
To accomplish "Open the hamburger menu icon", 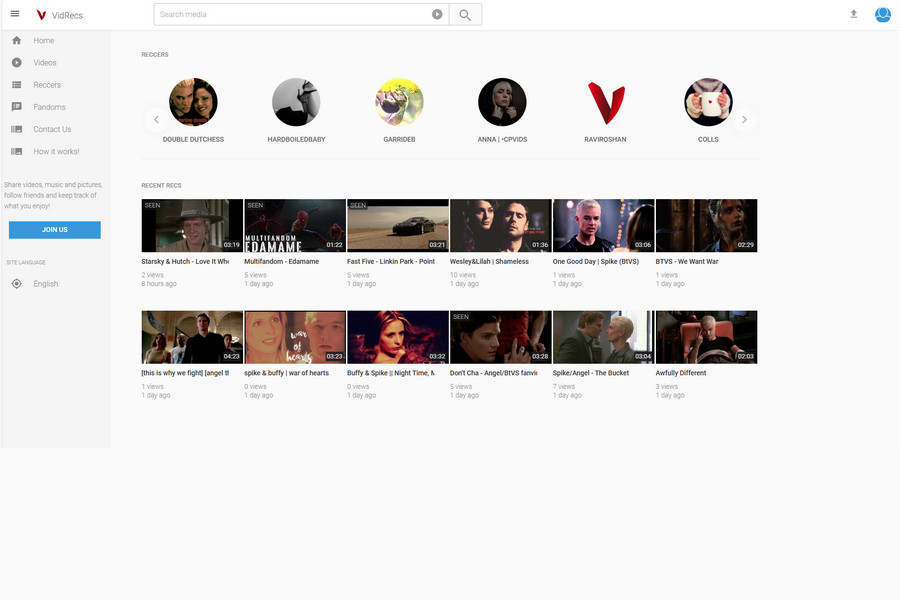I will click(15, 14).
